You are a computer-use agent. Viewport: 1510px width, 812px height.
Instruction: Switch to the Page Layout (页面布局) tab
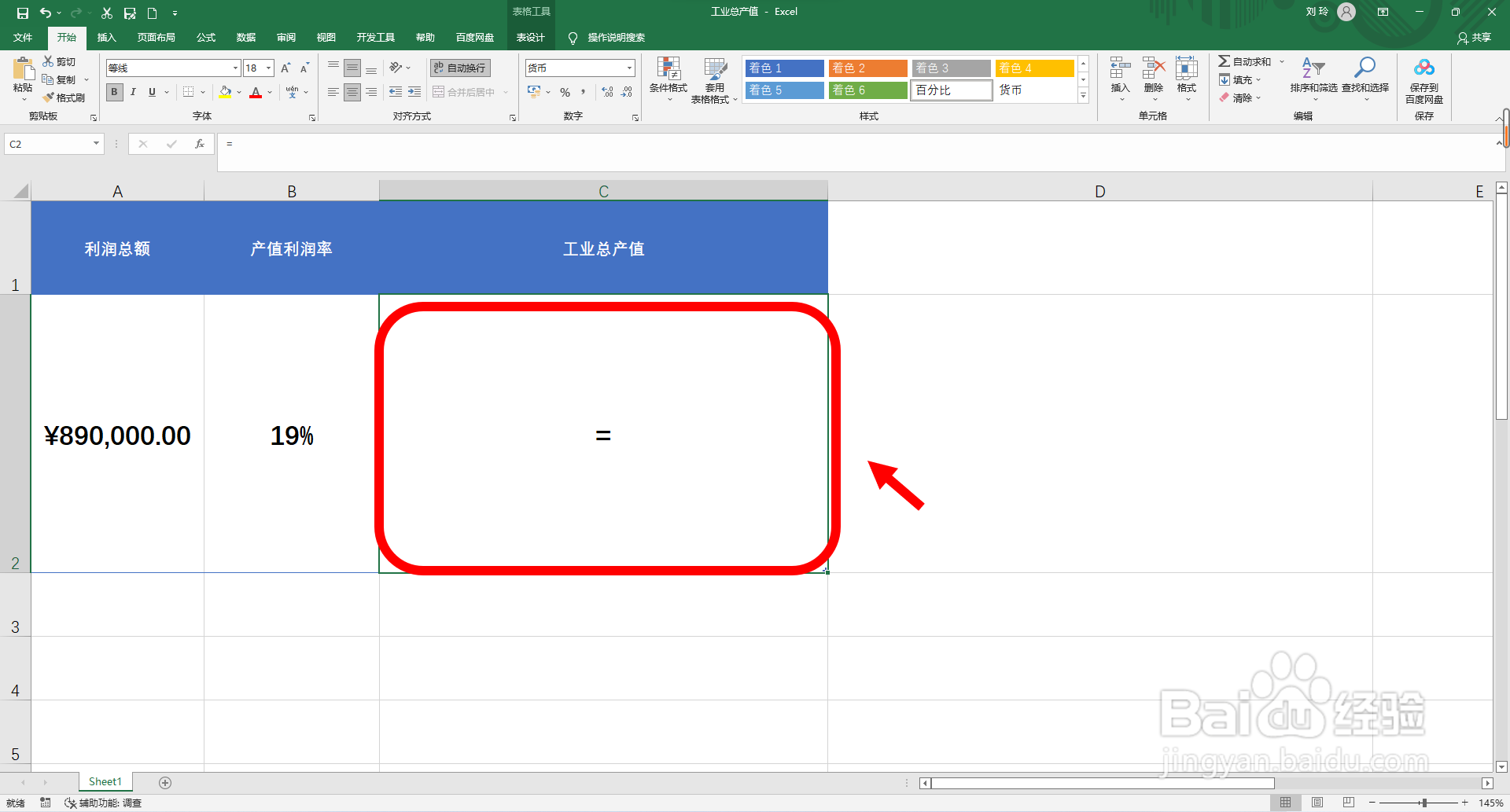[x=156, y=37]
